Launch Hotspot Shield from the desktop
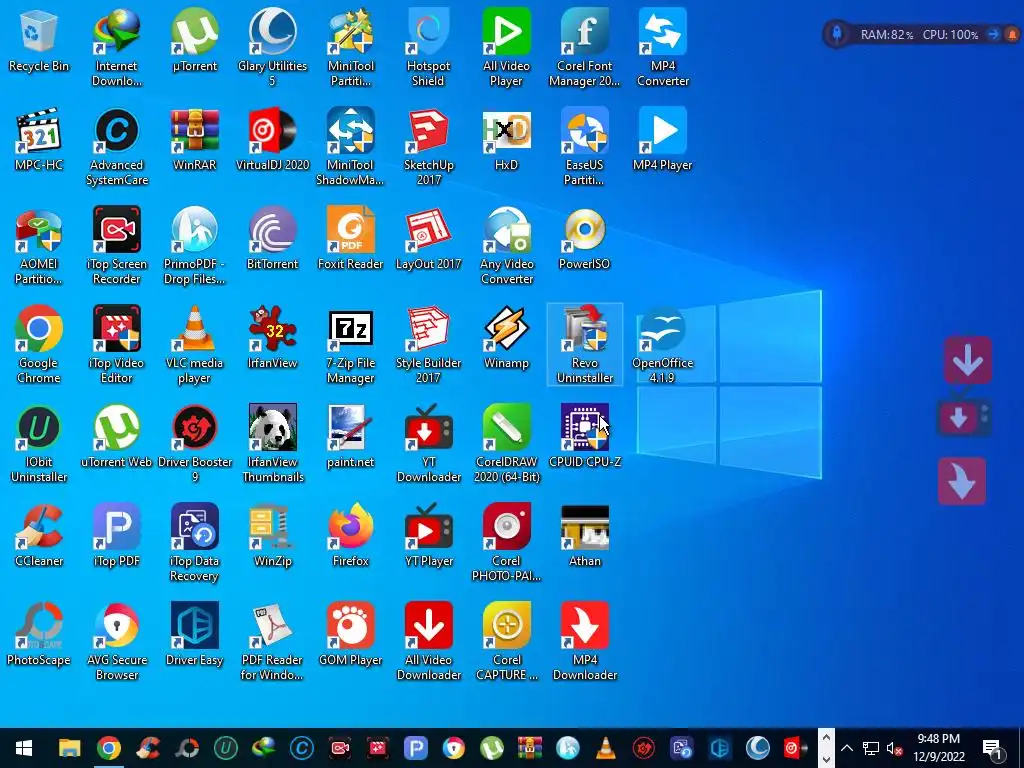The width and height of the screenshot is (1024, 768). pos(428,48)
